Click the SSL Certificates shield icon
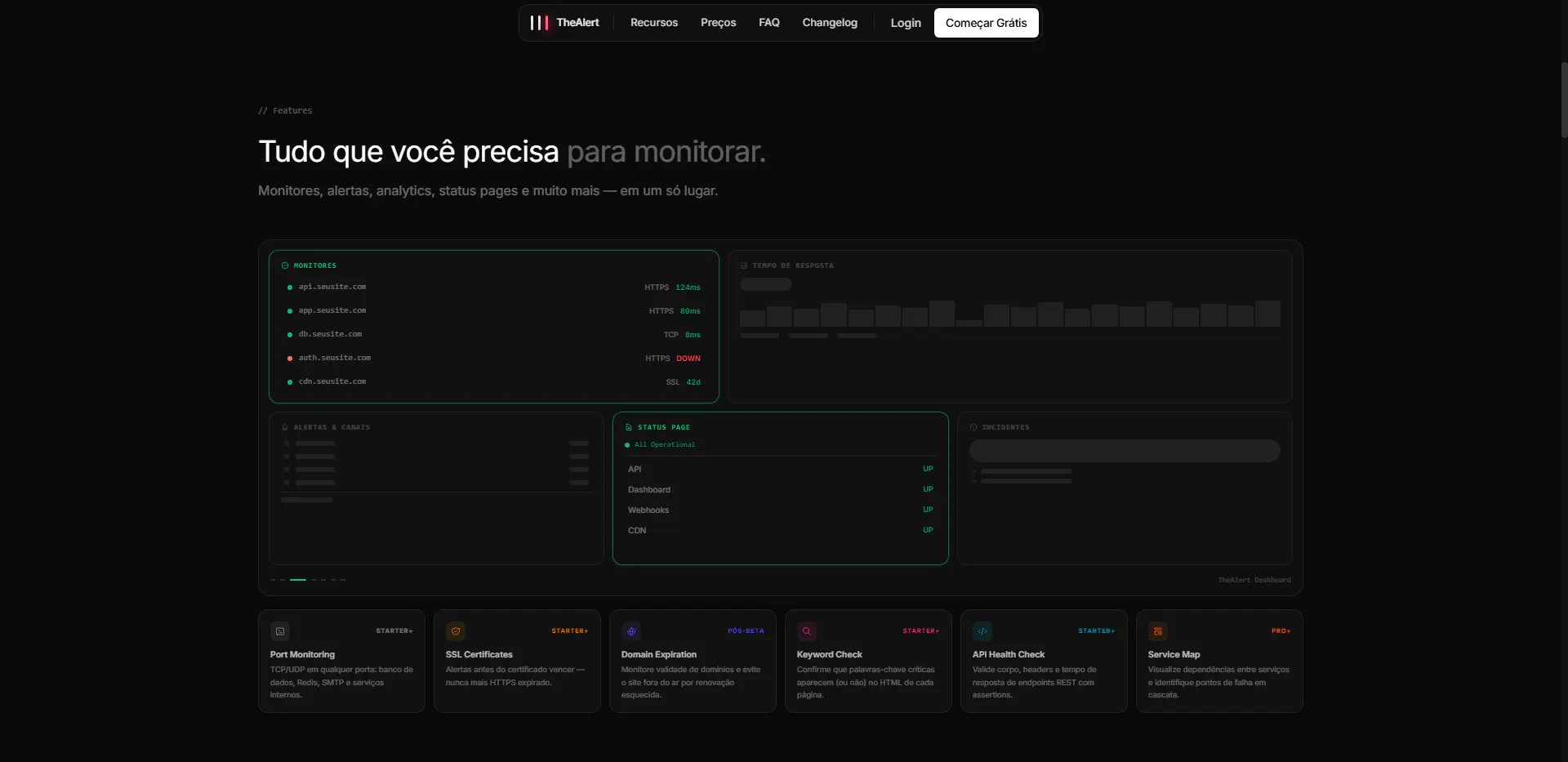Screen dimensions: 1568x762 point(456,631)
